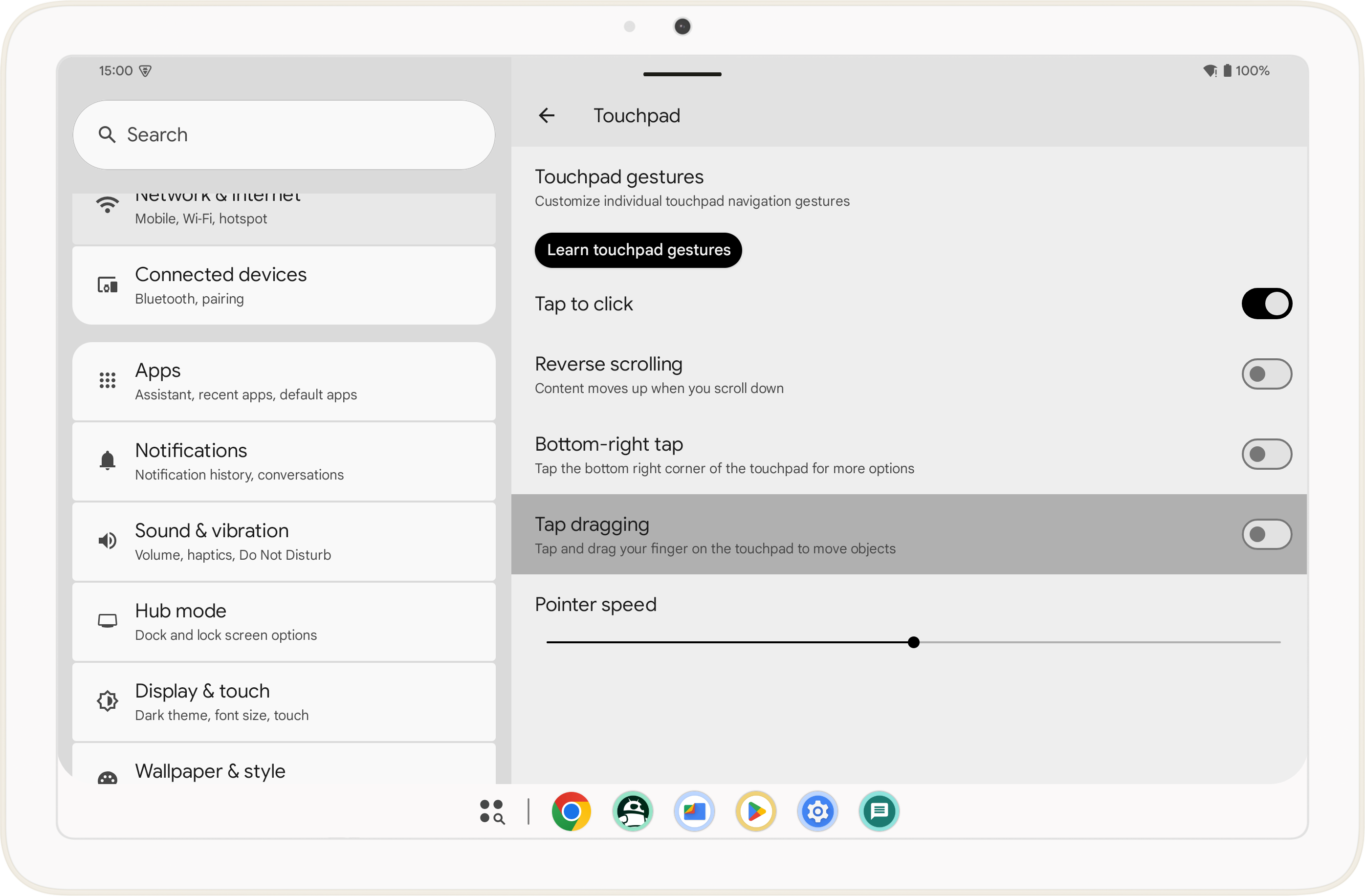The width and height of the screenshot is (1365, 896).
Task: Open Settings app from taskbar
Action: (x=817, y=810)
